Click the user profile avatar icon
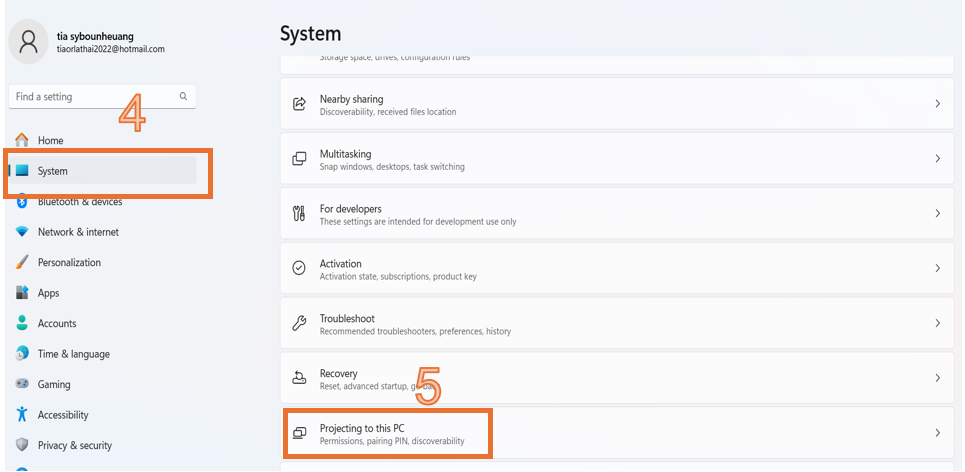Viewport: 965px width, 472px height. click(29, 41)
